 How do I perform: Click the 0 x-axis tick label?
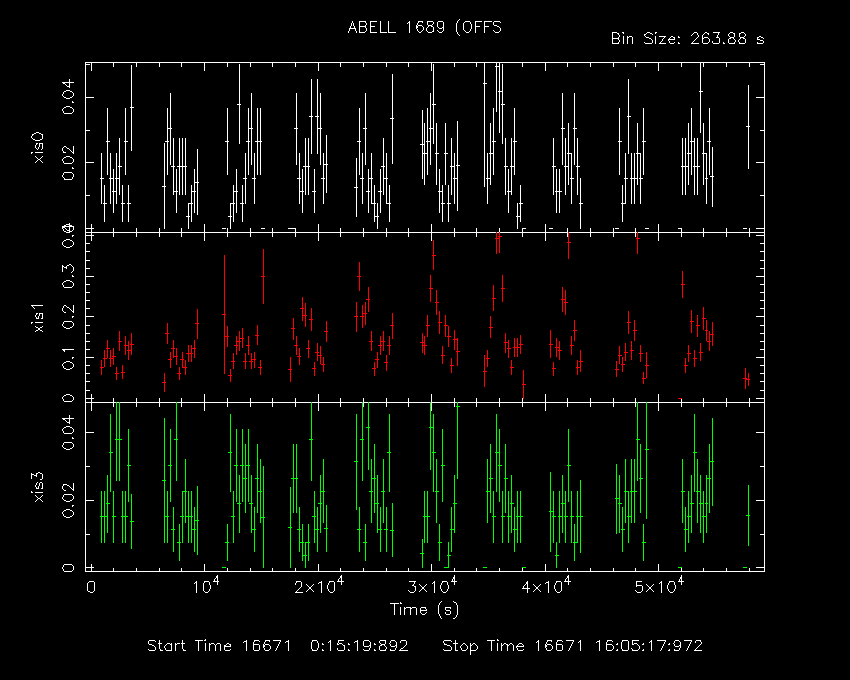point(91,587)
